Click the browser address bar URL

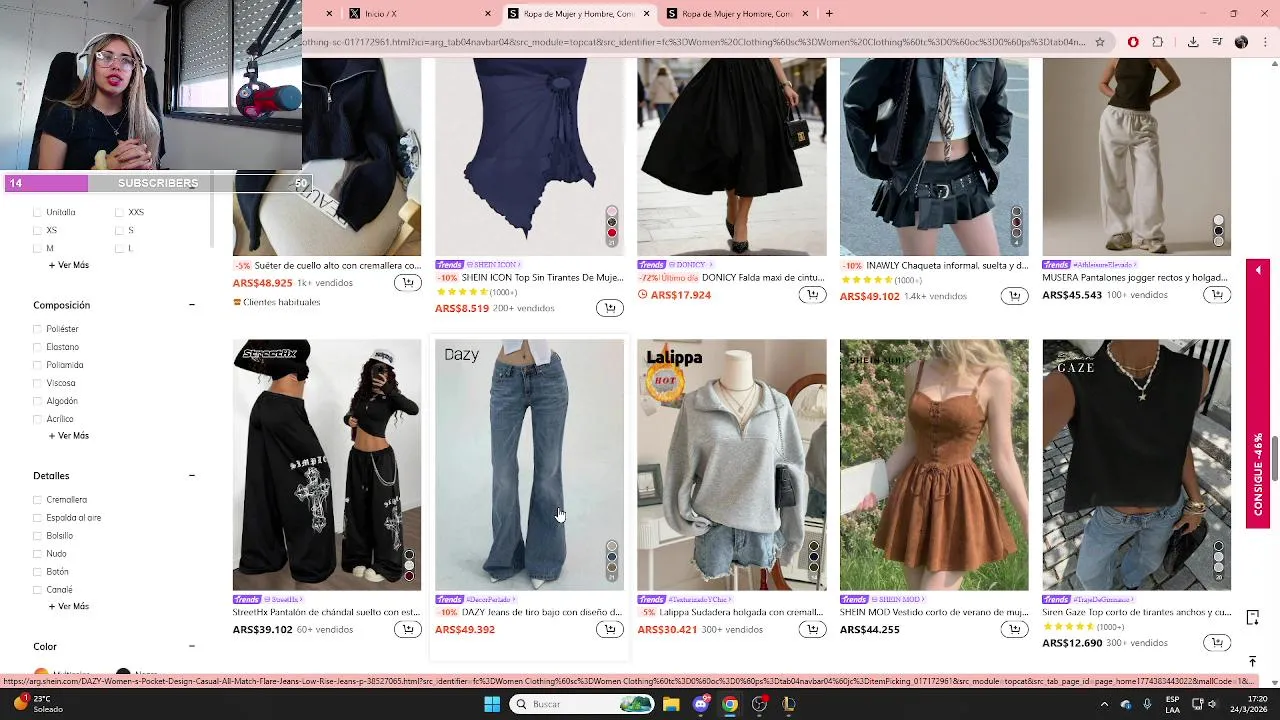(x=694, y=42)
